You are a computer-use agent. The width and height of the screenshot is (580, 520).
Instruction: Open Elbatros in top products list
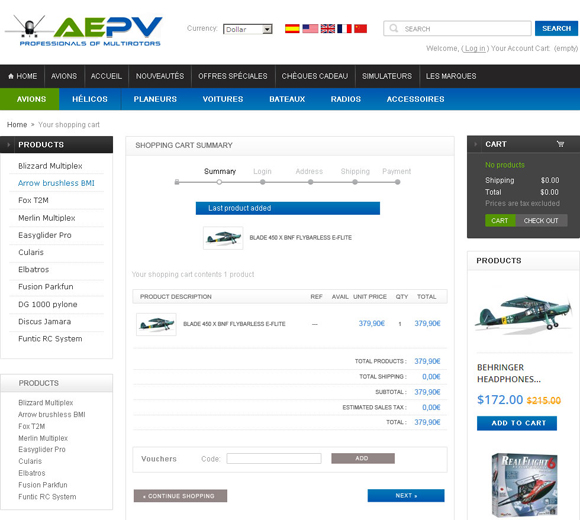34,270
